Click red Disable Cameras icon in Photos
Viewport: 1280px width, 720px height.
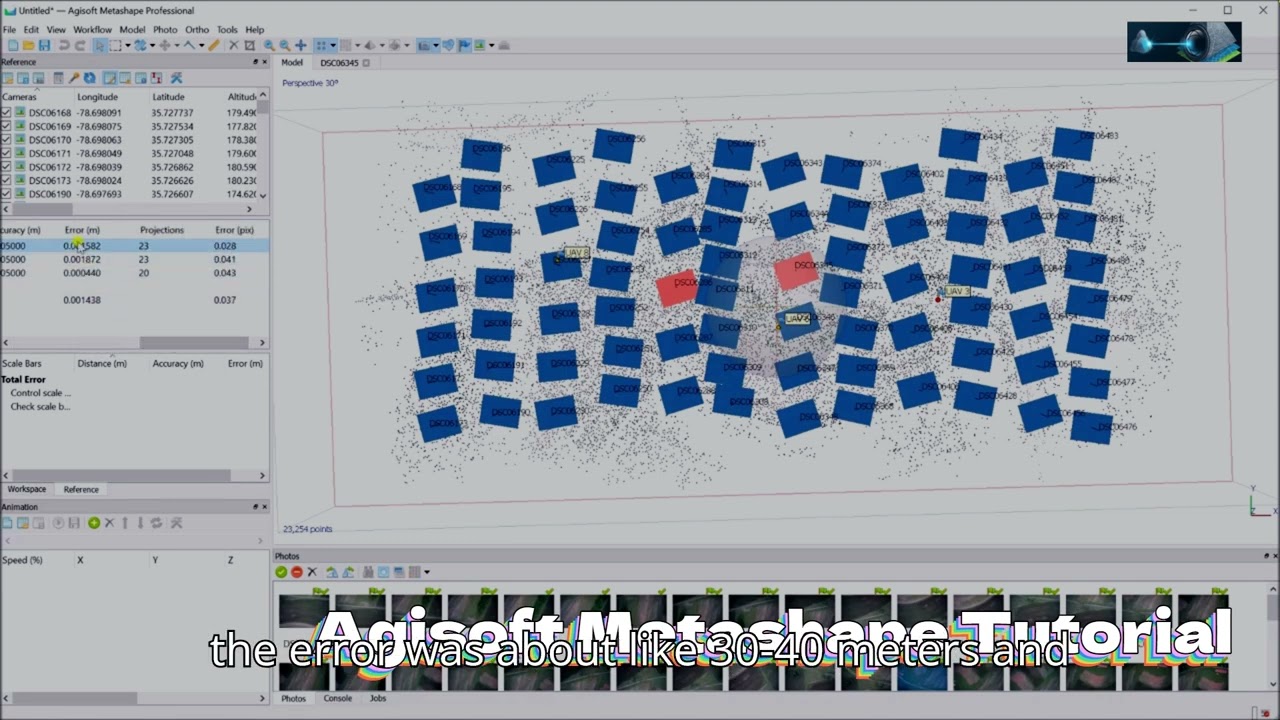click(x=296, y=572)
